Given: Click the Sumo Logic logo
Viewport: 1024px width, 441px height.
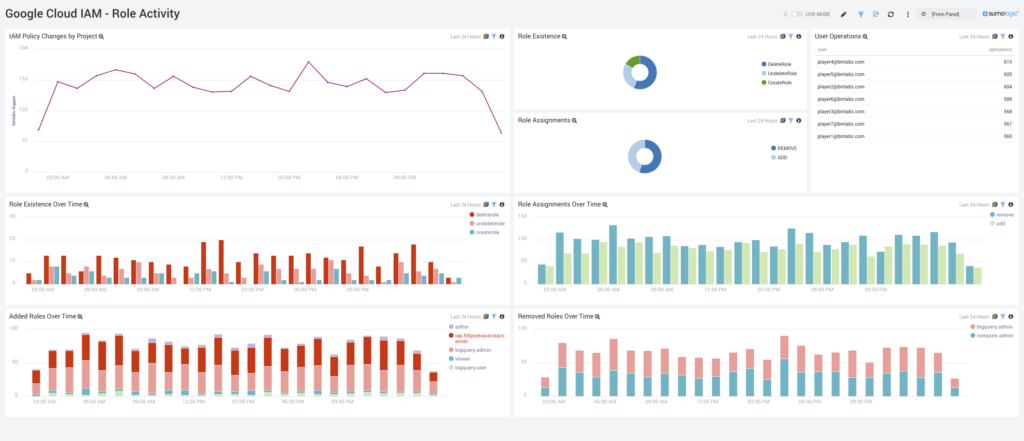Looking at the screenshot, I should 1000,14.
